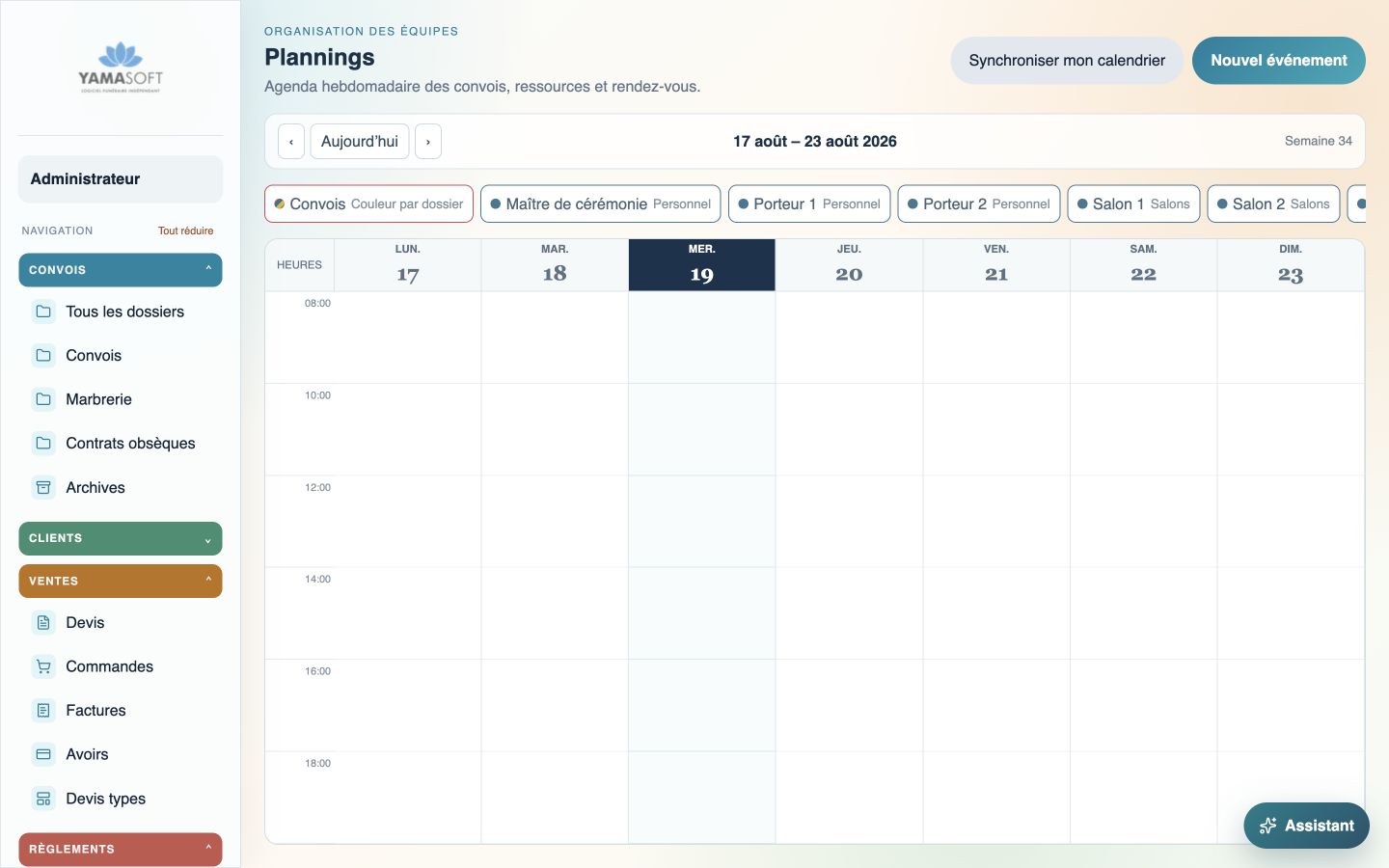Jump to Aujourd'hui in the calendar
Image resolution: width=1389 pixels, height=868 pixels.
[x=360, y=142]
